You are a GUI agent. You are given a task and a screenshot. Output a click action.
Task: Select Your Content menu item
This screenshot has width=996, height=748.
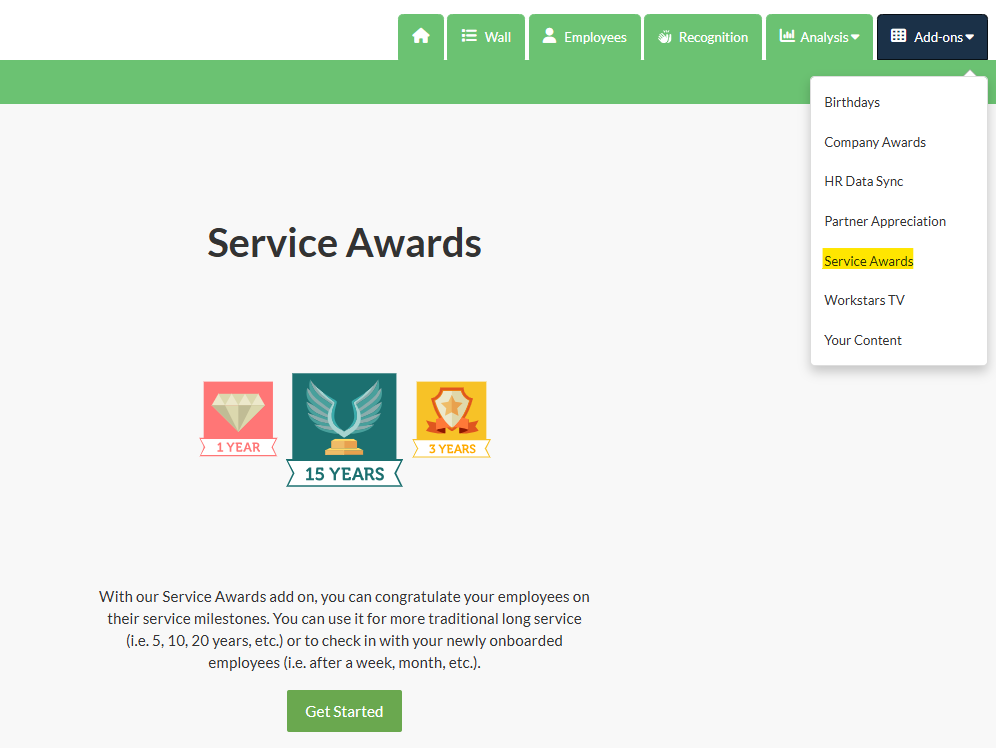click(x=863, y=340)
